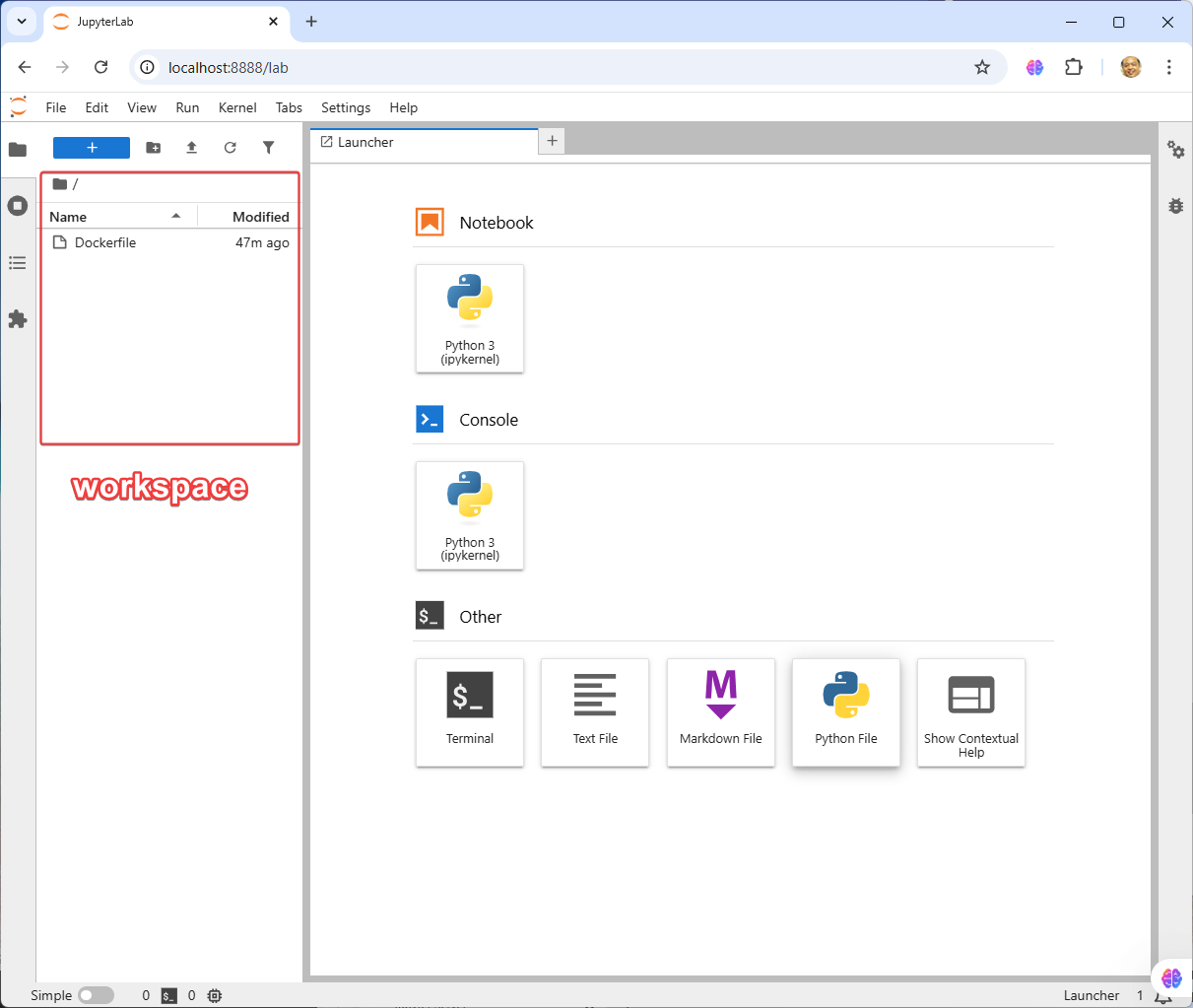Close the JupyterLab browser tab
The height and width of the screenshot is (1008, 1193).
click(x=274, y=22)
